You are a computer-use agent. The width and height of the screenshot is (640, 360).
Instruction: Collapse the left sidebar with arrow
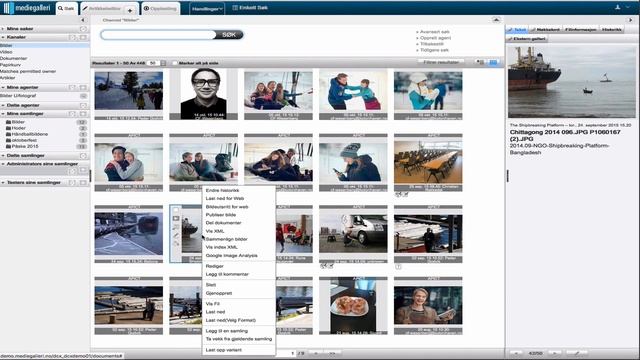tap(82, 20)
